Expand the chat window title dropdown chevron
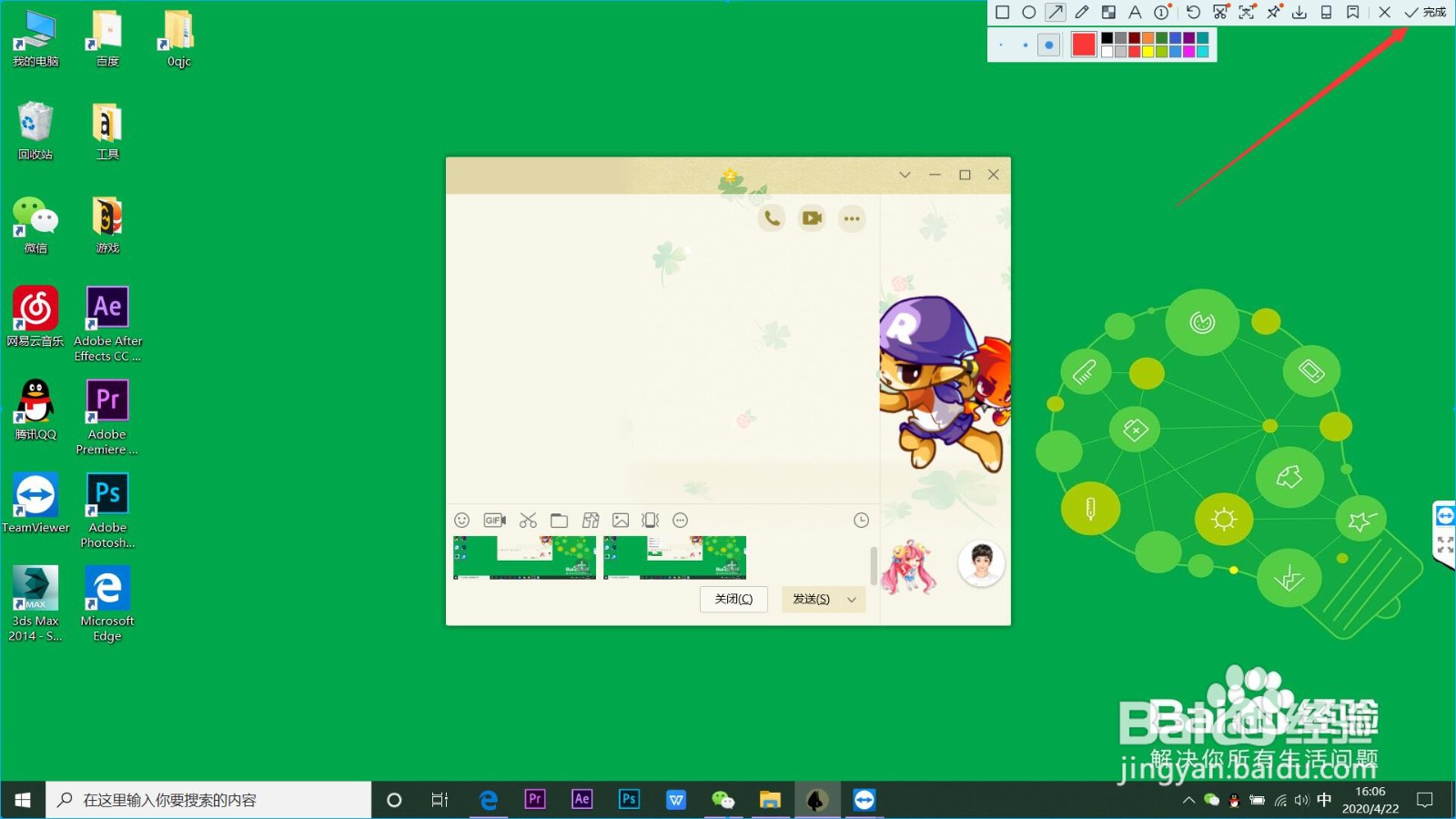 coord(905,175)
